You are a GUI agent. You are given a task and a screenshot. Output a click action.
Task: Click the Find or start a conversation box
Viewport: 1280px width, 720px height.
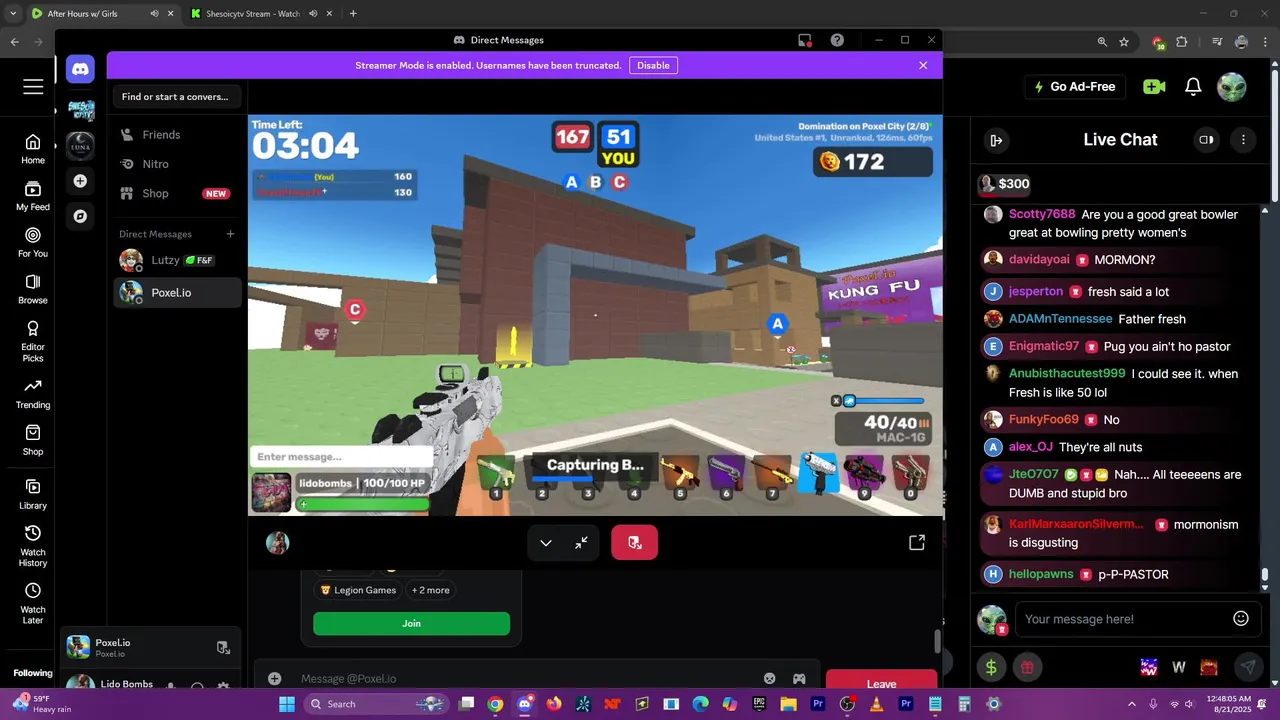tap(176, 97)
